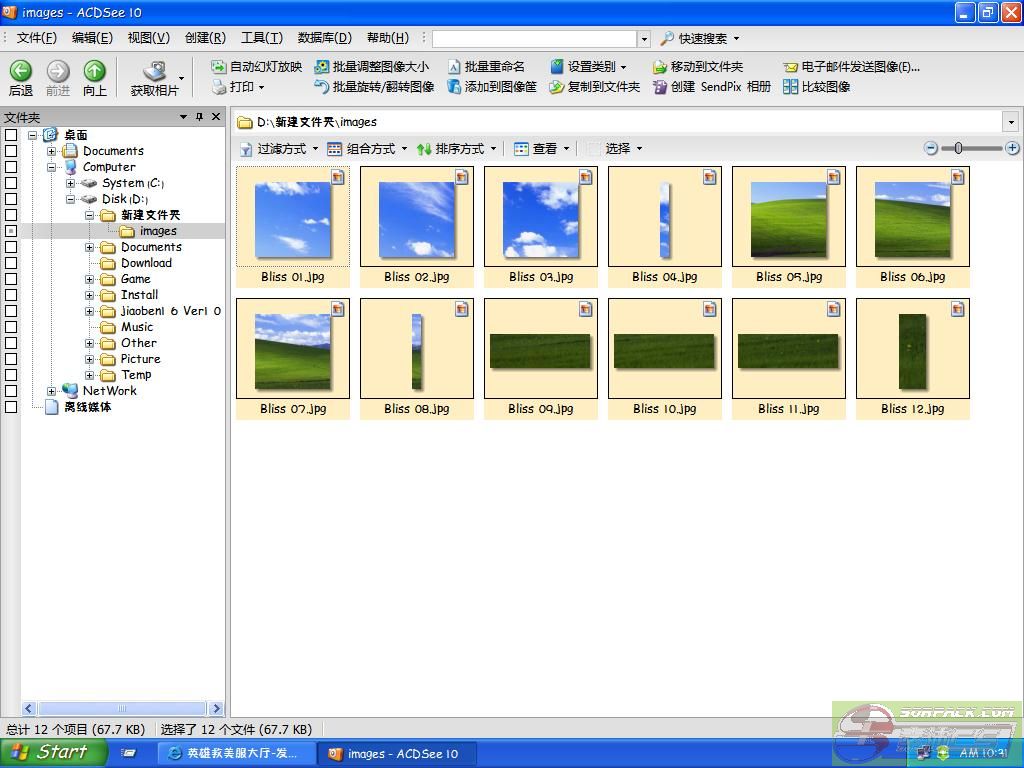Open the 编辑(E) menu

point(92,39)
